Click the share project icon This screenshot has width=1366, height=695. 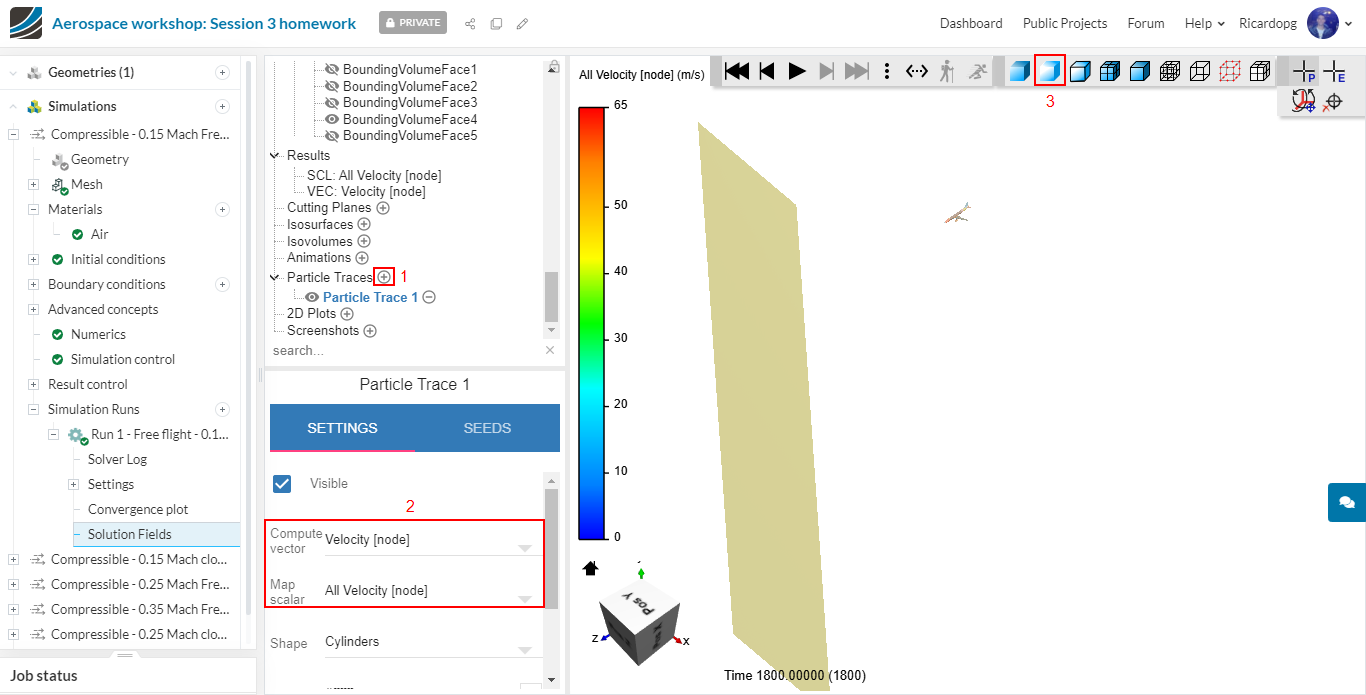click(x=470, y=23)
